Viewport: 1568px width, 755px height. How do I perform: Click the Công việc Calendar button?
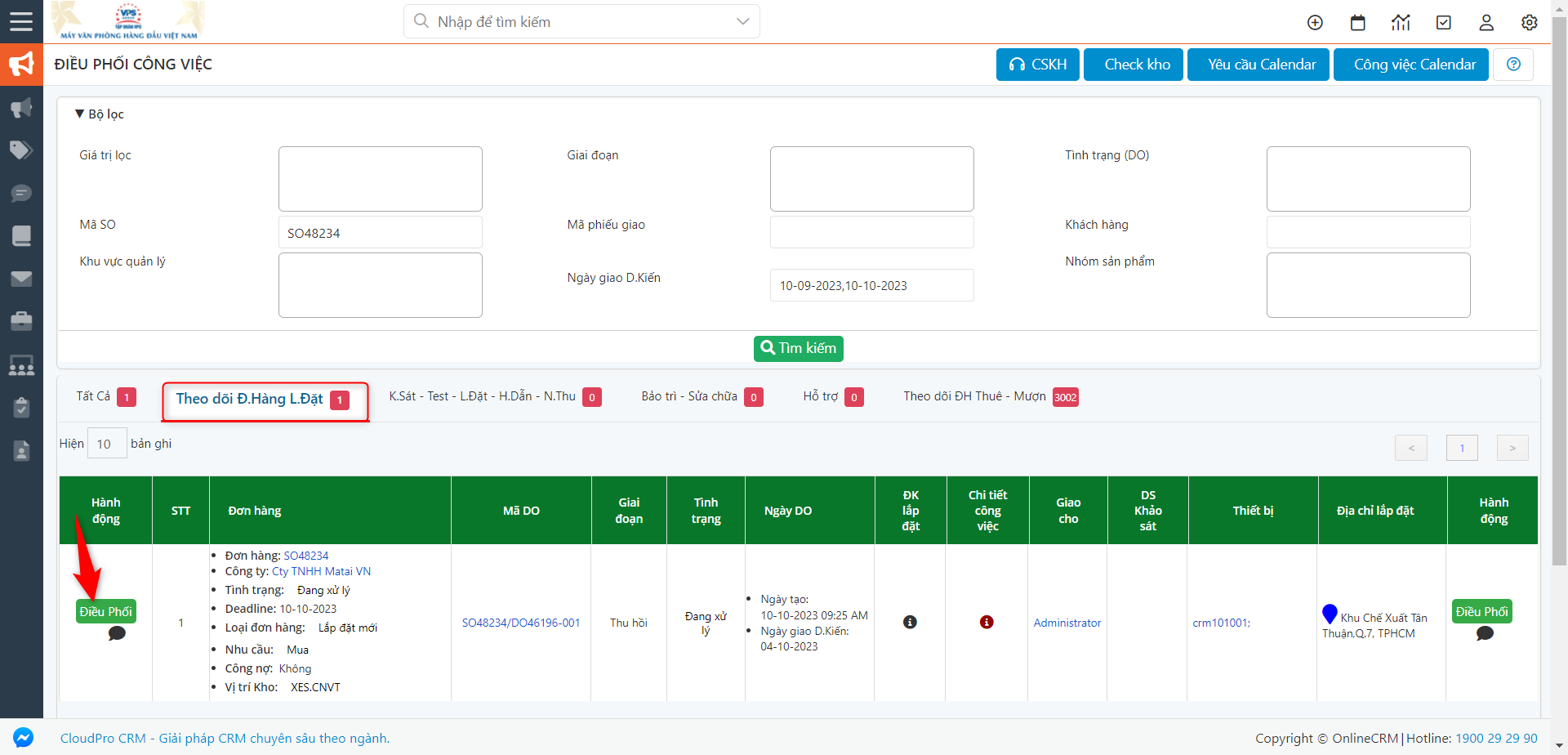pos(1411,65)
